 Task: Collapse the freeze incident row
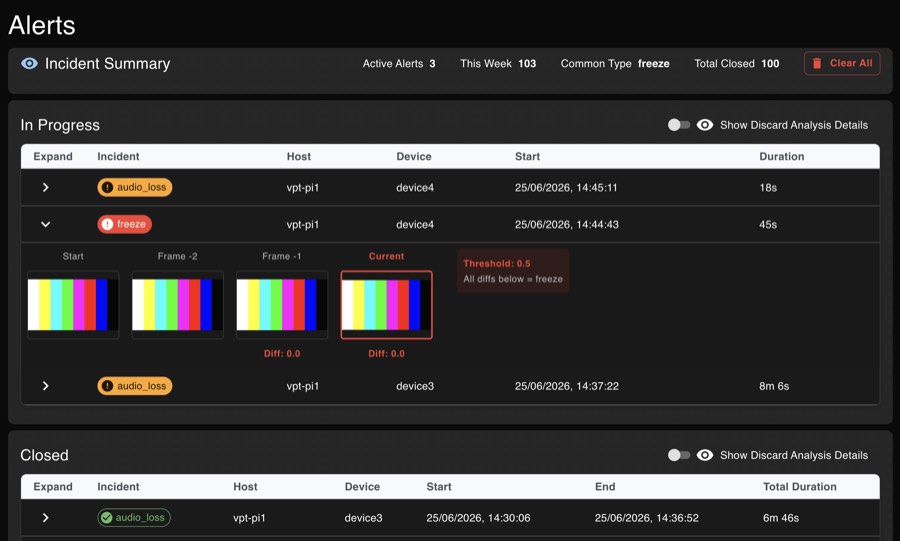tap(45, 224)
